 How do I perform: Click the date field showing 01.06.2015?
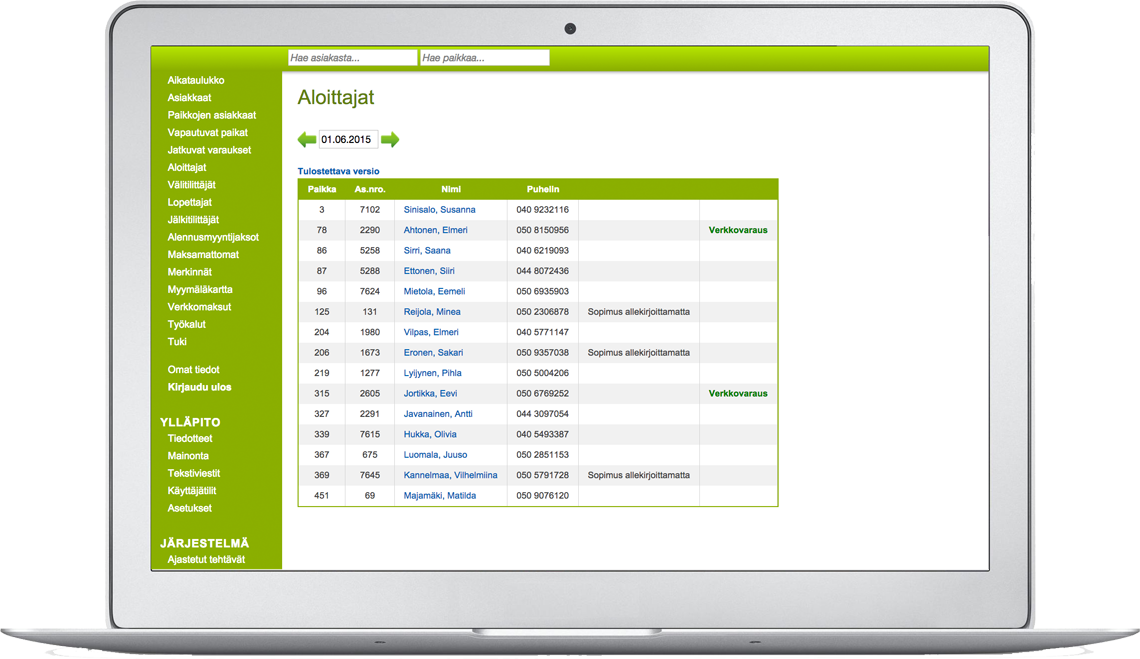[x=347, y=140]
